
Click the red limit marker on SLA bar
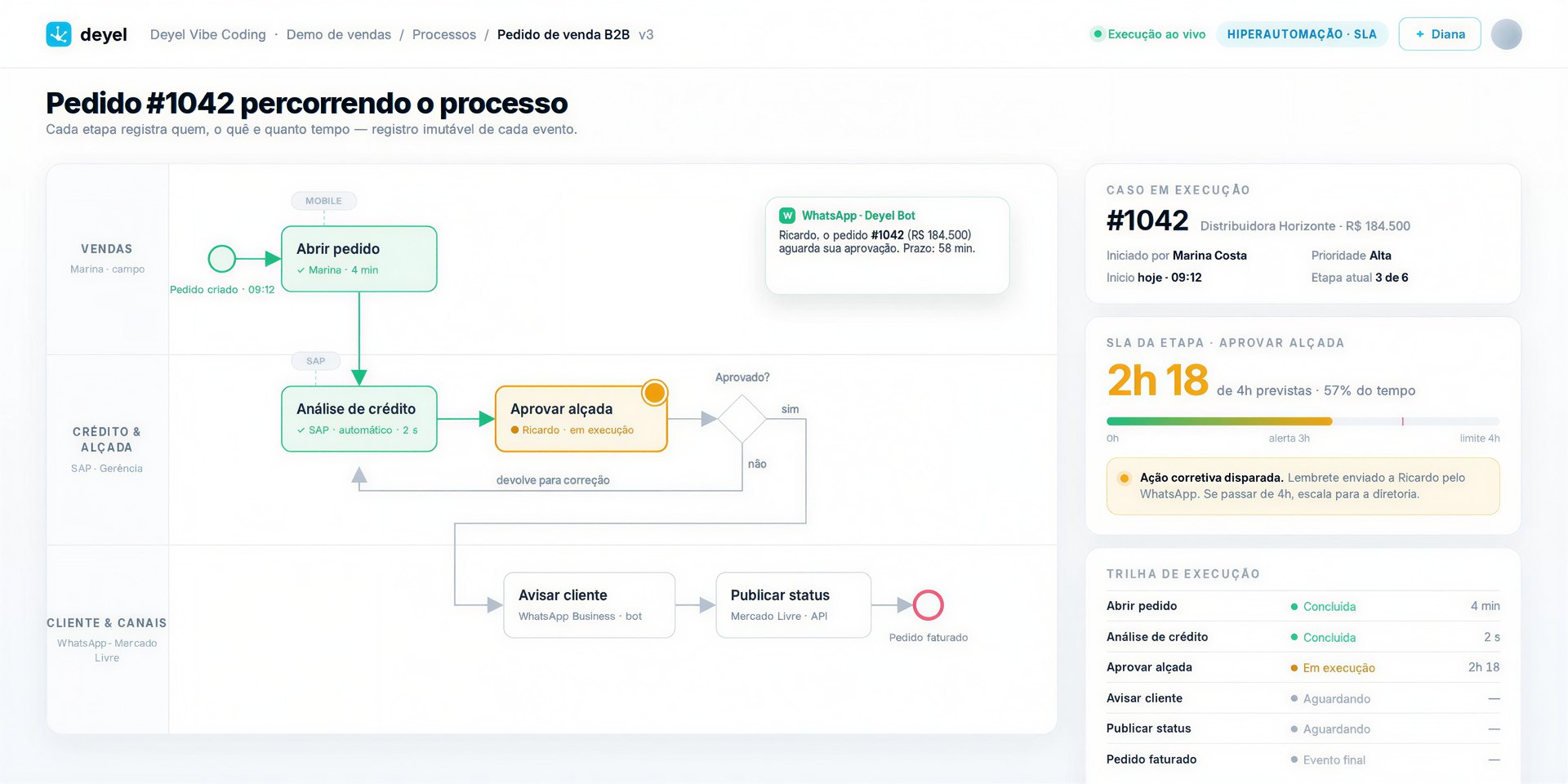click(1402, 421)
